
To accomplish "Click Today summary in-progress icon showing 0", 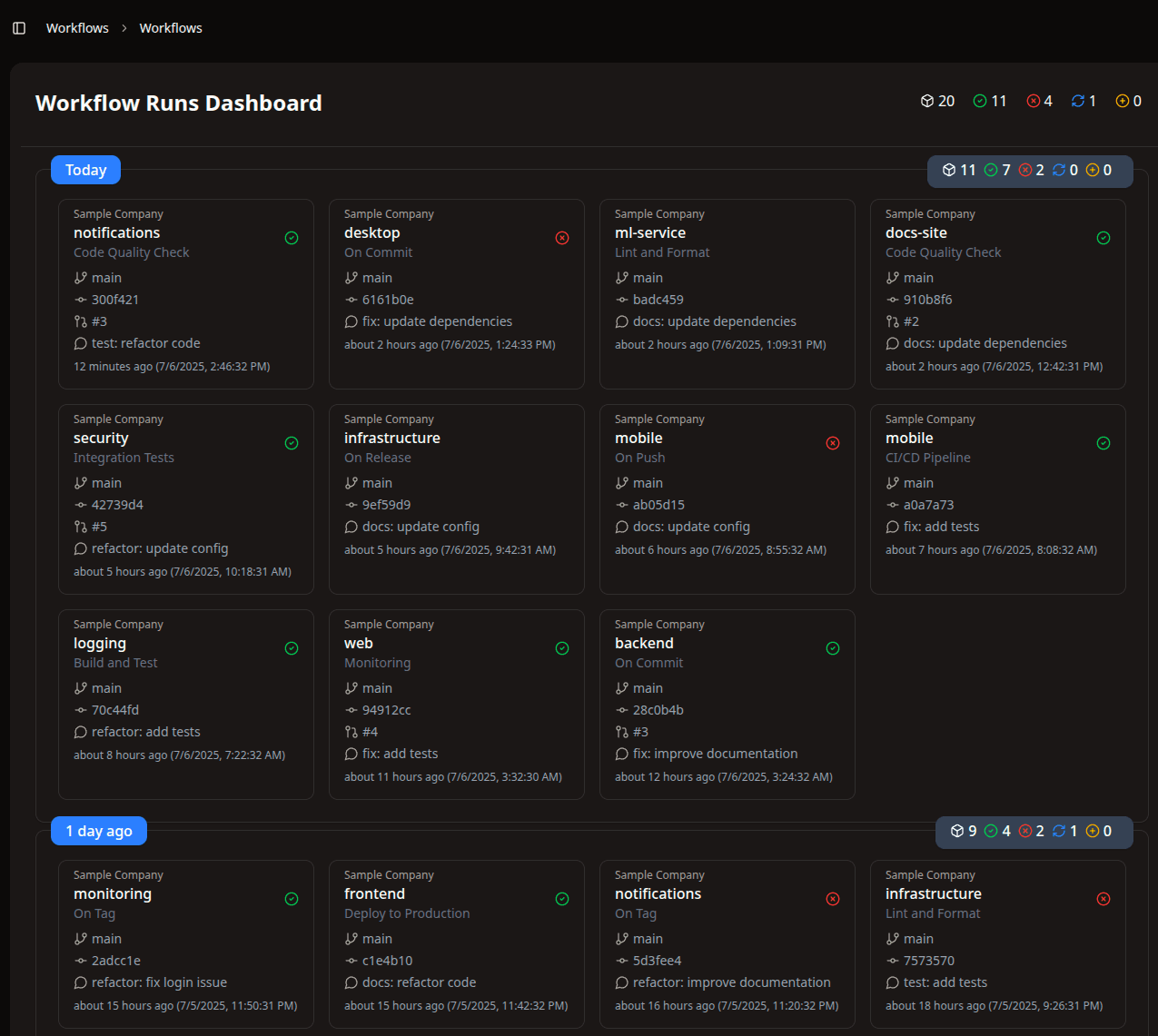I will [x=1059, y=170].
